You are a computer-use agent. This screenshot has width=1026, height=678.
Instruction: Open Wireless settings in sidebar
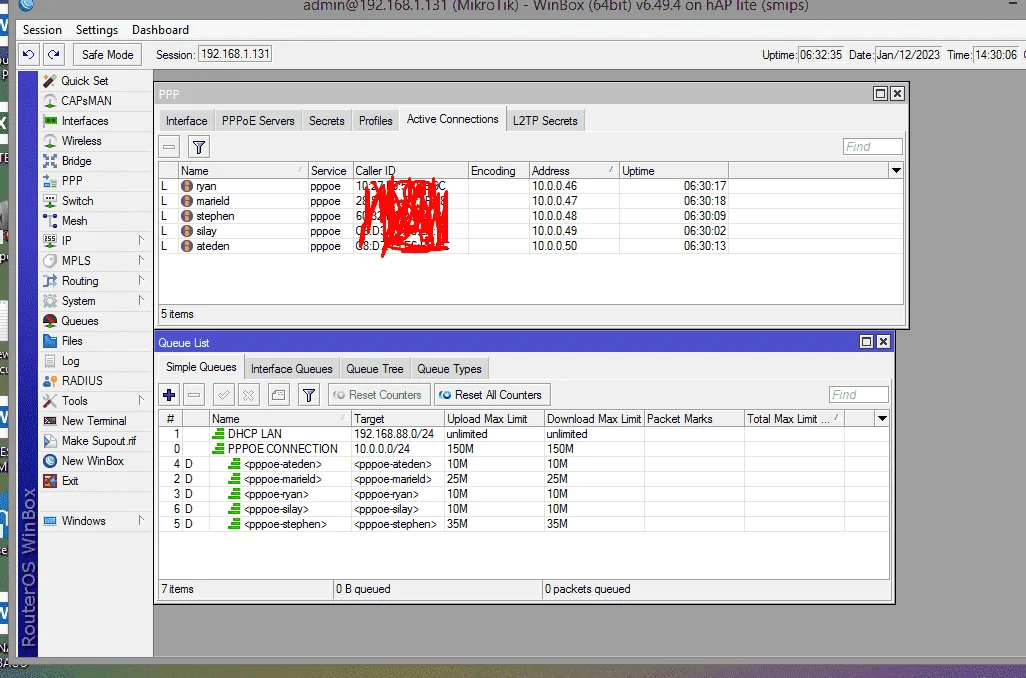(81, 141)
